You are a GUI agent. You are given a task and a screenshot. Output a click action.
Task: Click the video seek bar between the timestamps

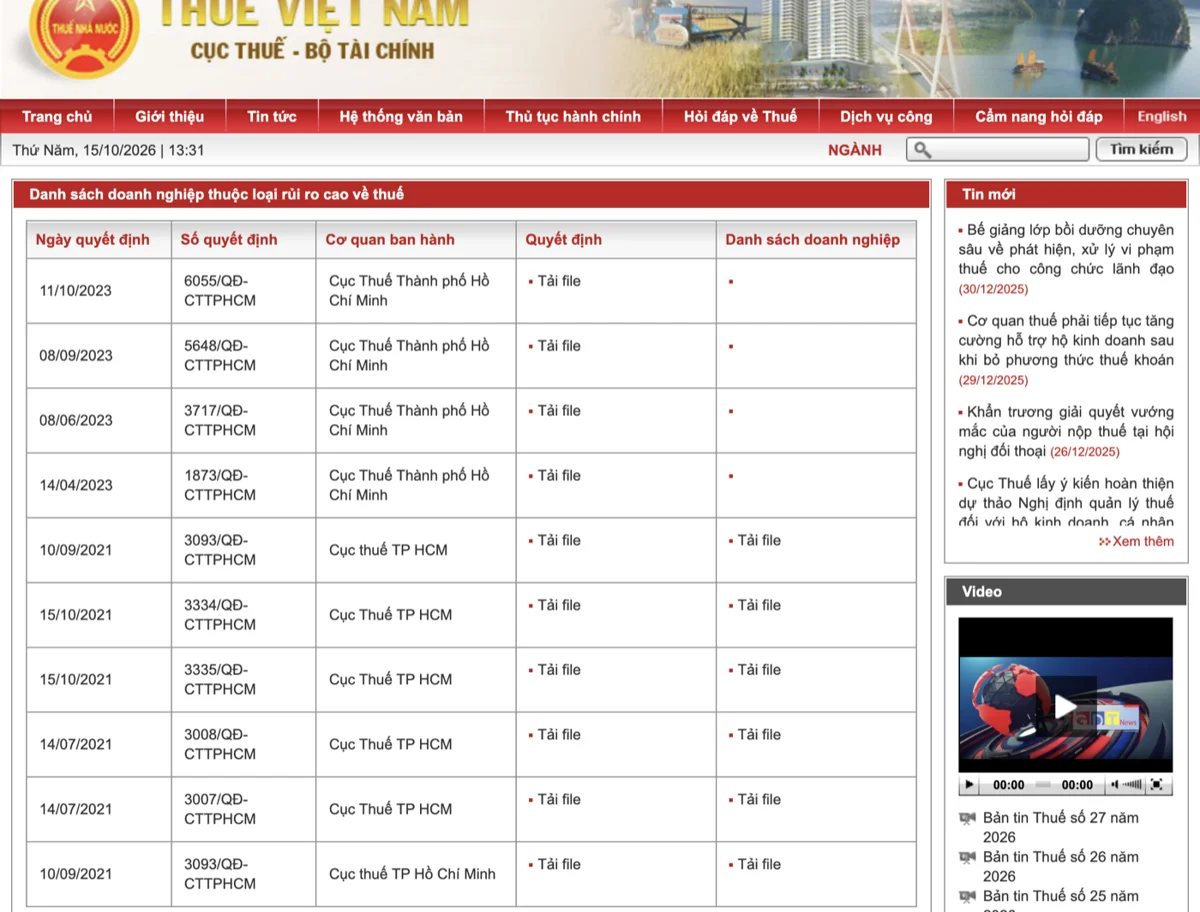pos(1043,785)
